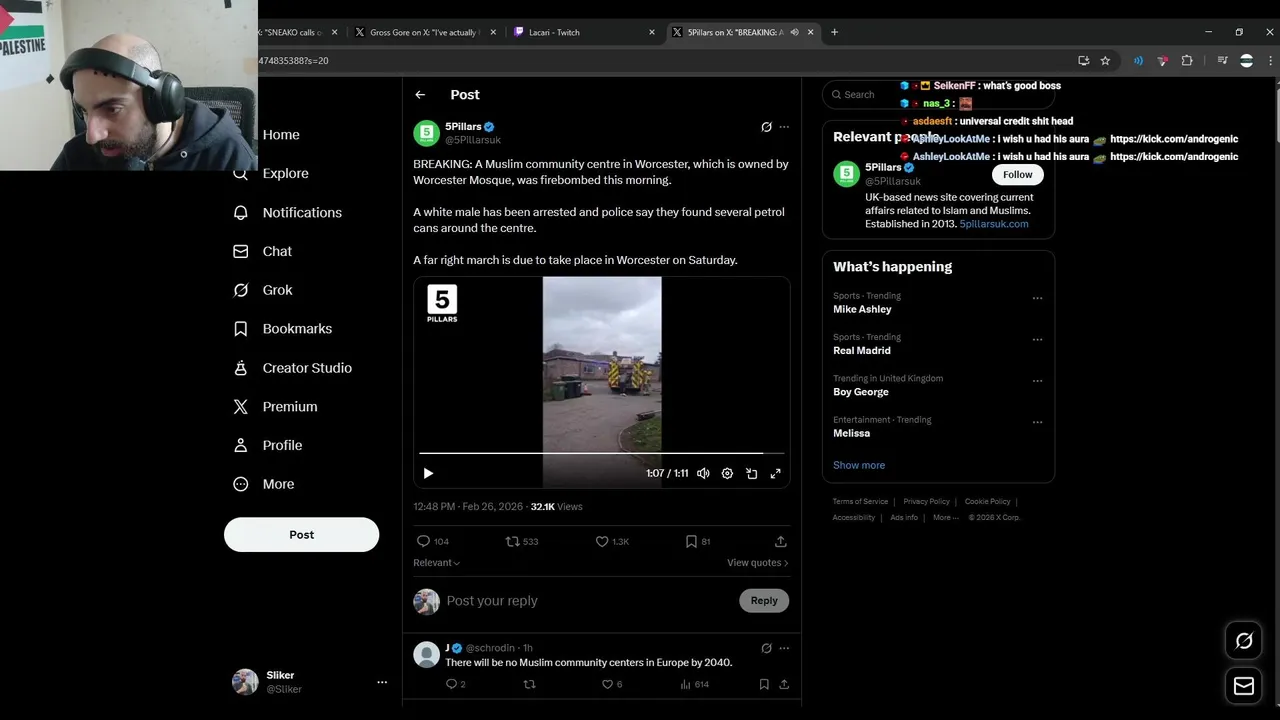Play the 5Pillars video

click(428, 473)
